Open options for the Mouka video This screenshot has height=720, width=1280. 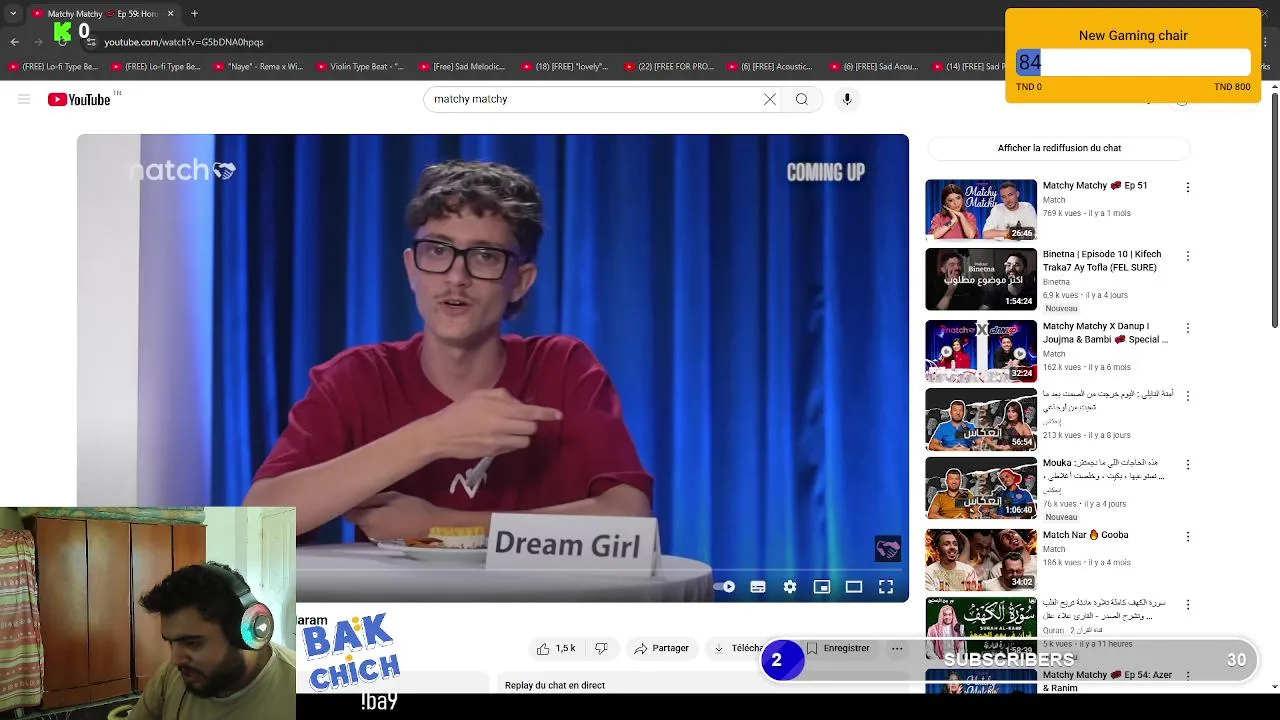[1188, 465]
